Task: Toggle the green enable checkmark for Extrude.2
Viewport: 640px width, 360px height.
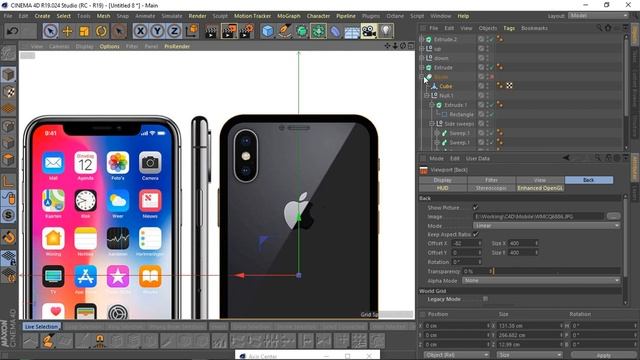Action: 491,40
